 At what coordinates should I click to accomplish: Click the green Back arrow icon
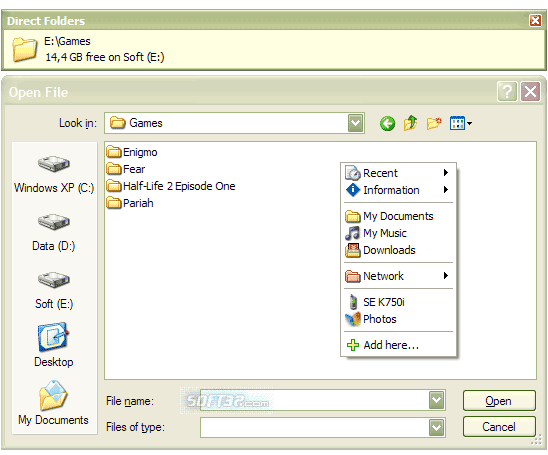tap(387, 123)
